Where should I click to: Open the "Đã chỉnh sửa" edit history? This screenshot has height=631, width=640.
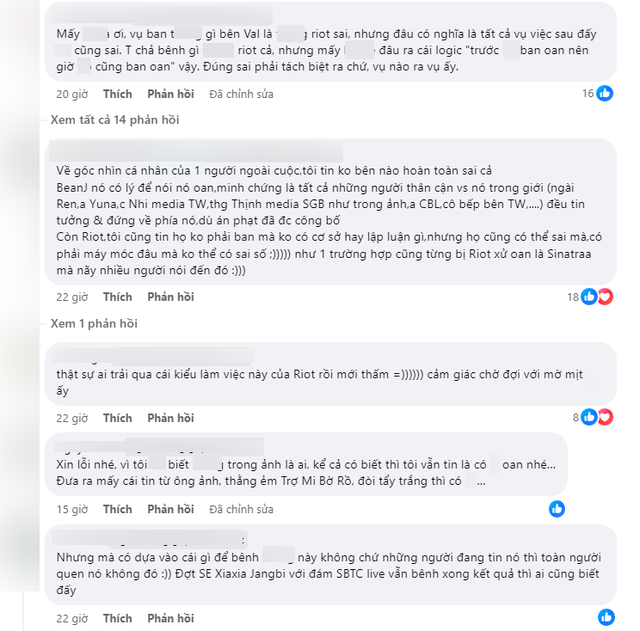point(241,94)
